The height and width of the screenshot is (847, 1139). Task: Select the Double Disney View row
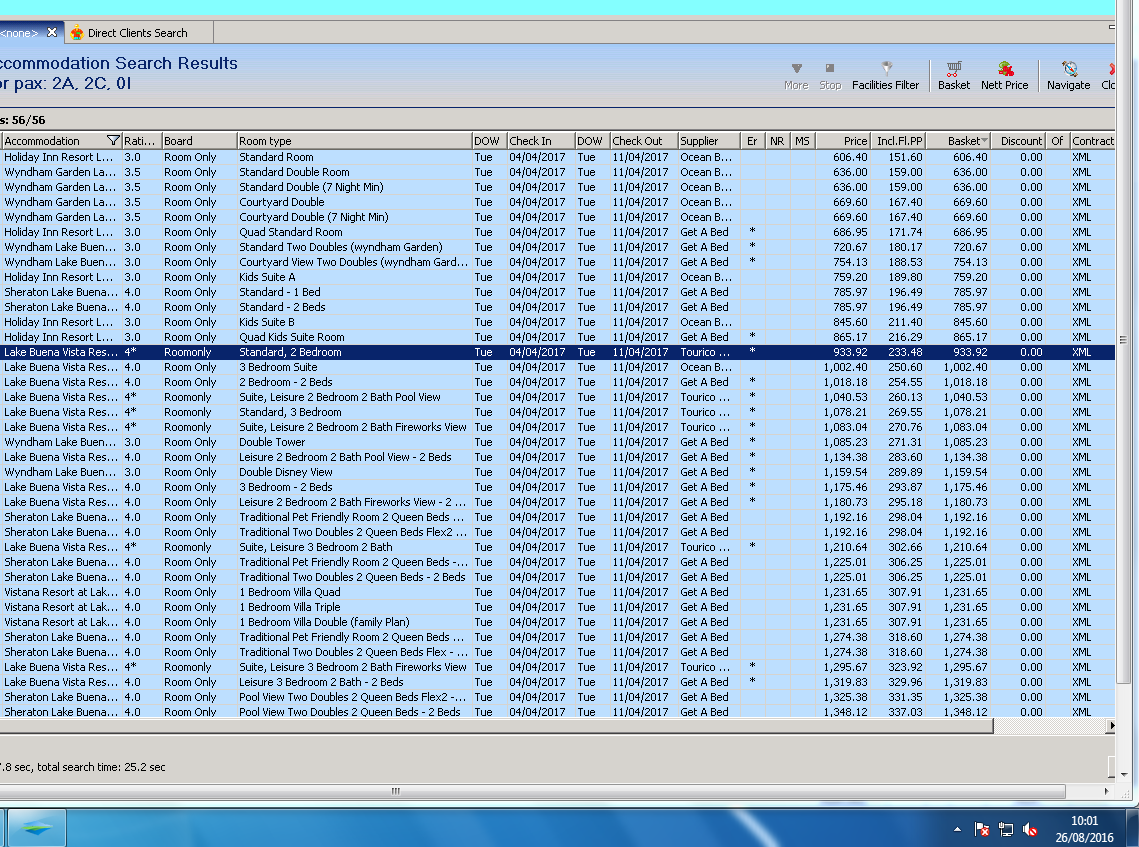[x=557, y=471]
